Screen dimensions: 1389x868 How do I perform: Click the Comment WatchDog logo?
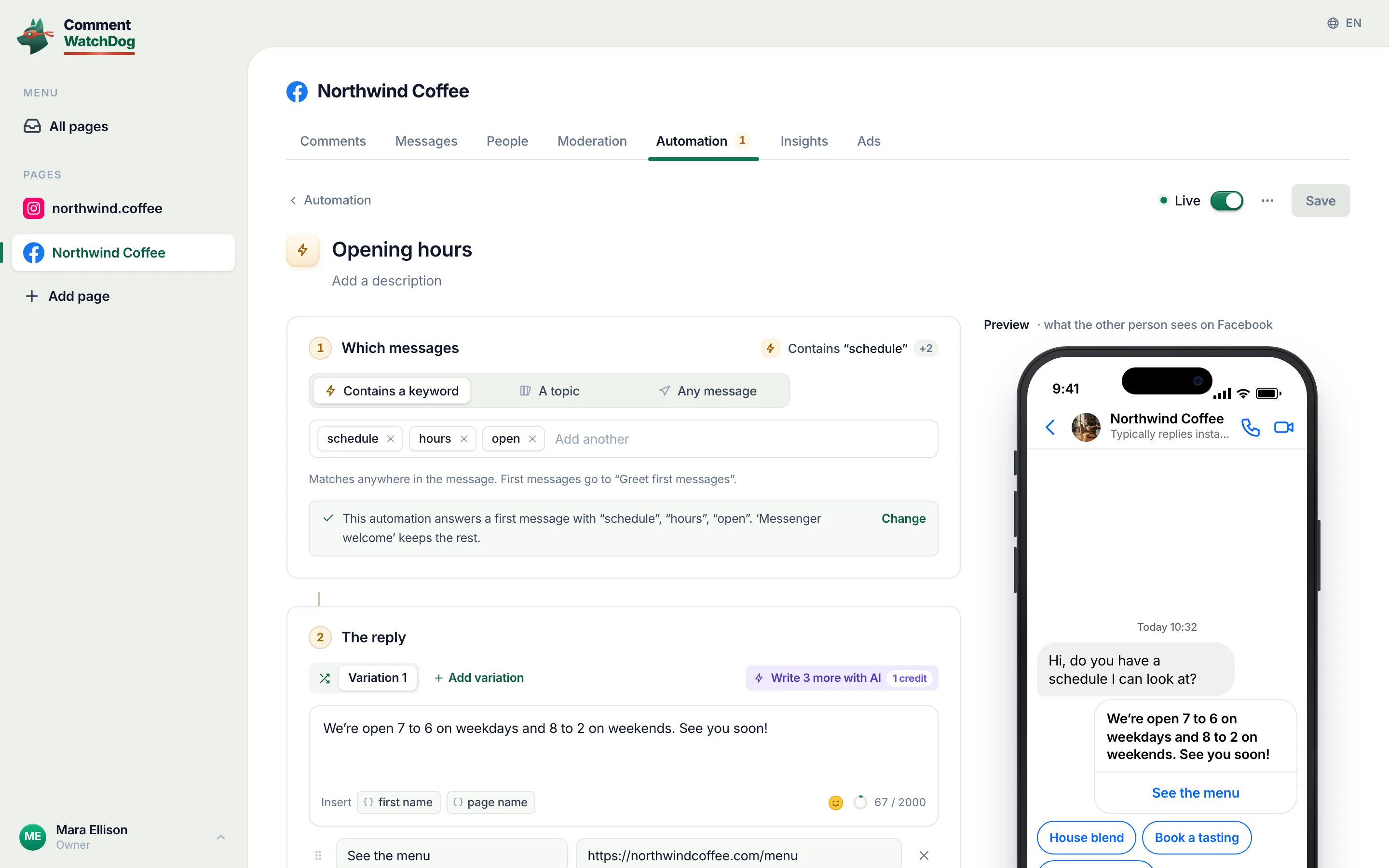pos(76,36)
